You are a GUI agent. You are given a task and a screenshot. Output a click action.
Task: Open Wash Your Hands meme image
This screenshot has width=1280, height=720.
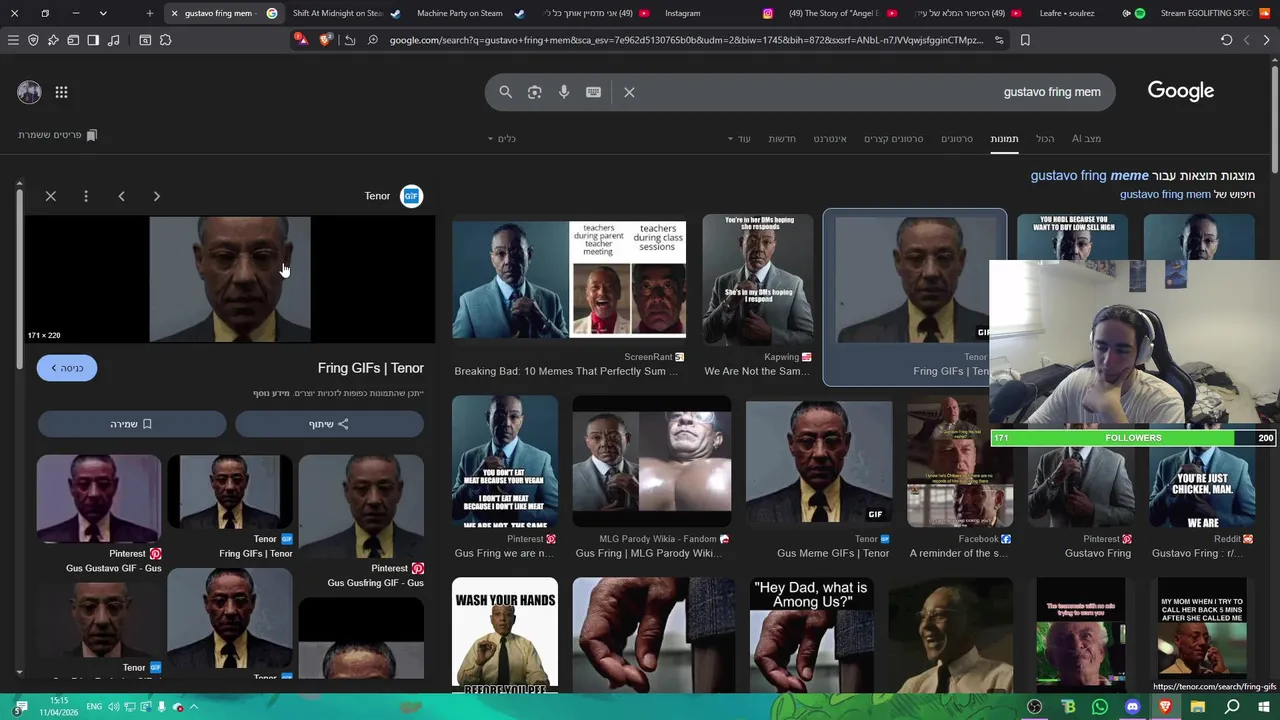click(x=505, y=635)
